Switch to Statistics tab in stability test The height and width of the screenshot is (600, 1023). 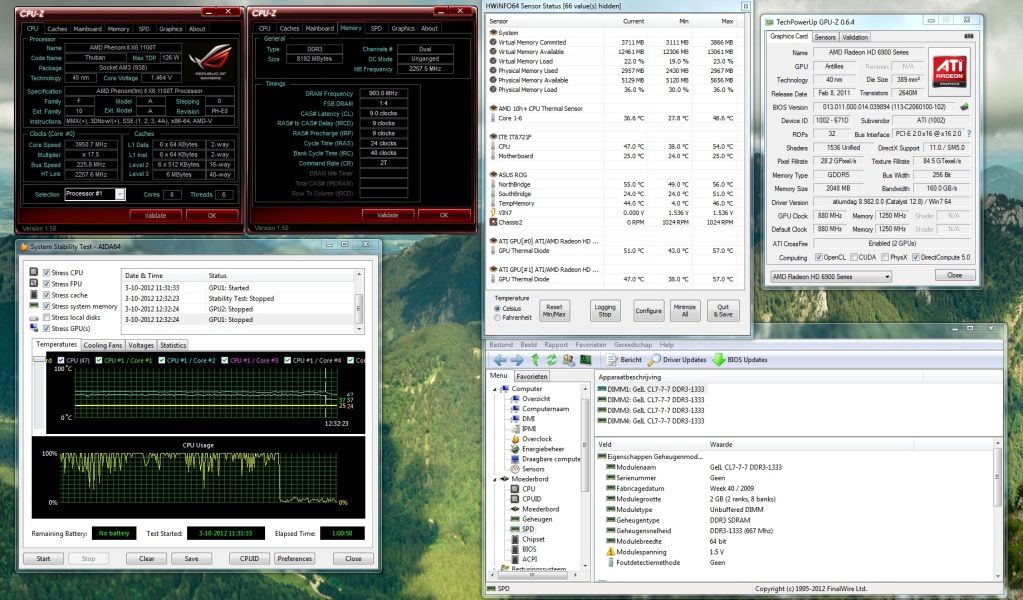click(173, 345)
